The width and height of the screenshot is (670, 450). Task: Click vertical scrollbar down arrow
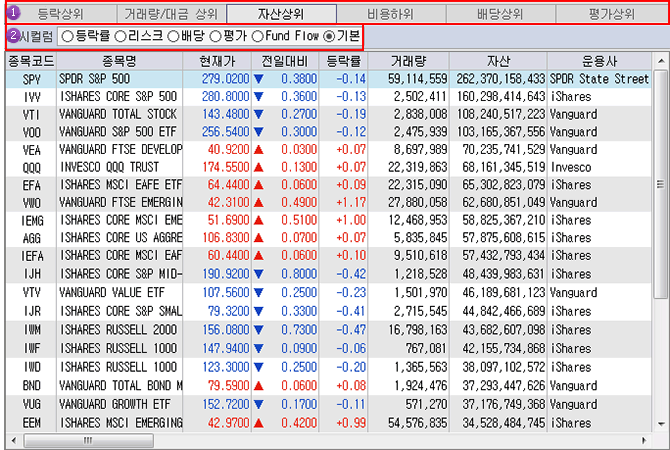point(661,424)
